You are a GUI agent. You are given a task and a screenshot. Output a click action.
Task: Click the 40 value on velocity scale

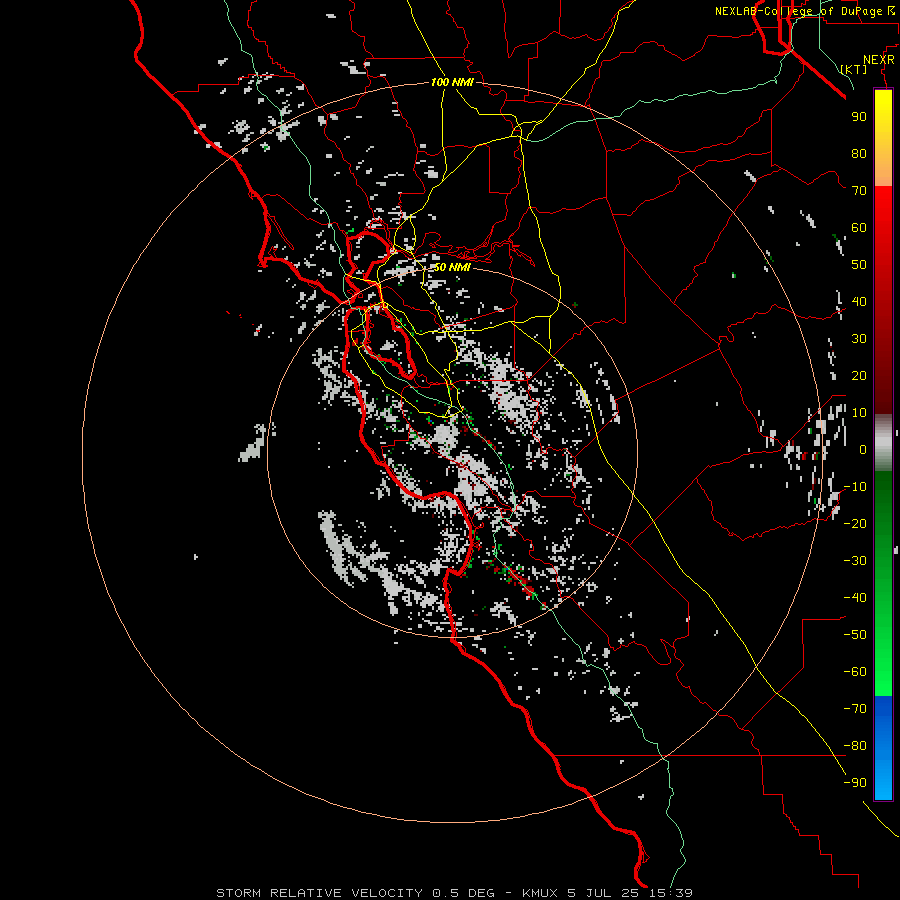click(x=859, y=301)
